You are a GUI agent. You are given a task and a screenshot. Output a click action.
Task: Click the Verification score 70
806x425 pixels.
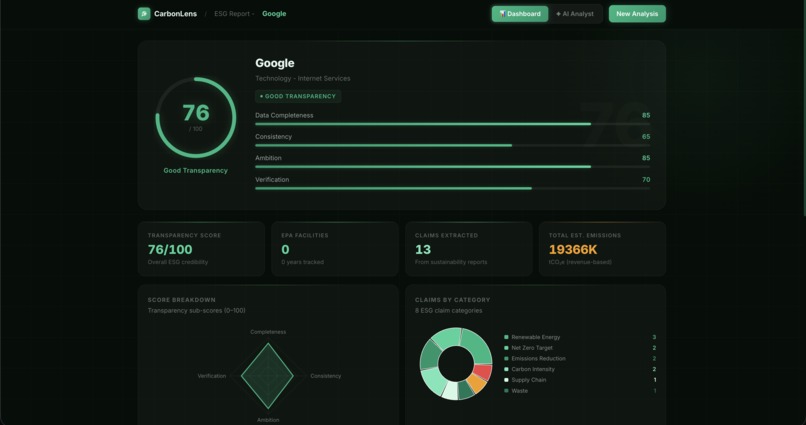[646, 180]
